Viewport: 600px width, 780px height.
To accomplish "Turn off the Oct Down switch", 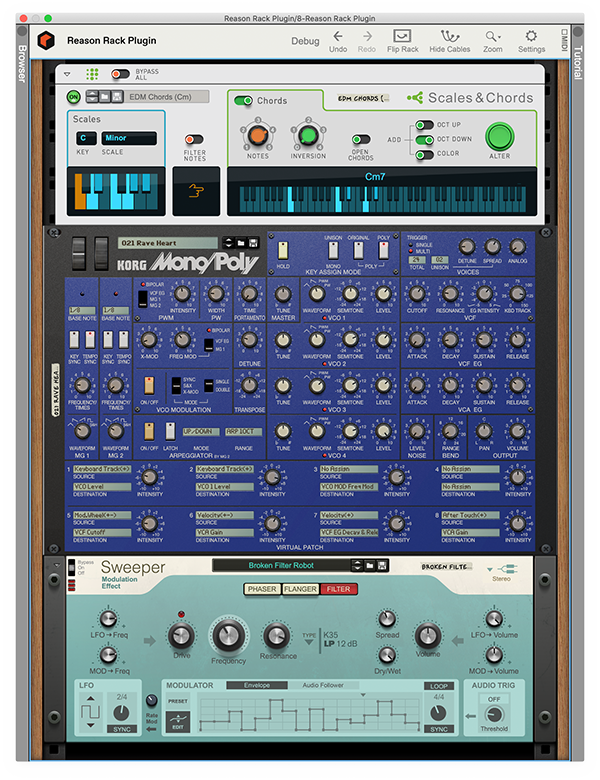I will click(424, 139).
